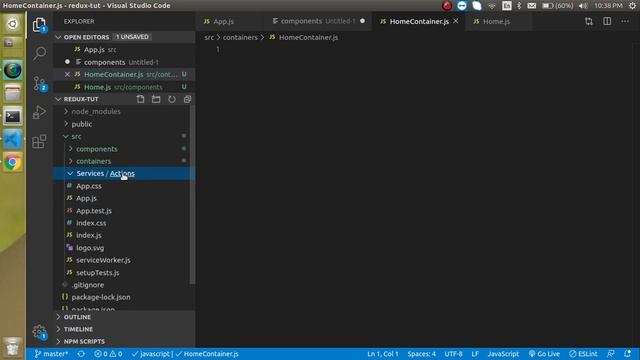This screenshot has width=640, height=360.
Task: Change Spaces: 4 indentation setting
Action: 421,354
